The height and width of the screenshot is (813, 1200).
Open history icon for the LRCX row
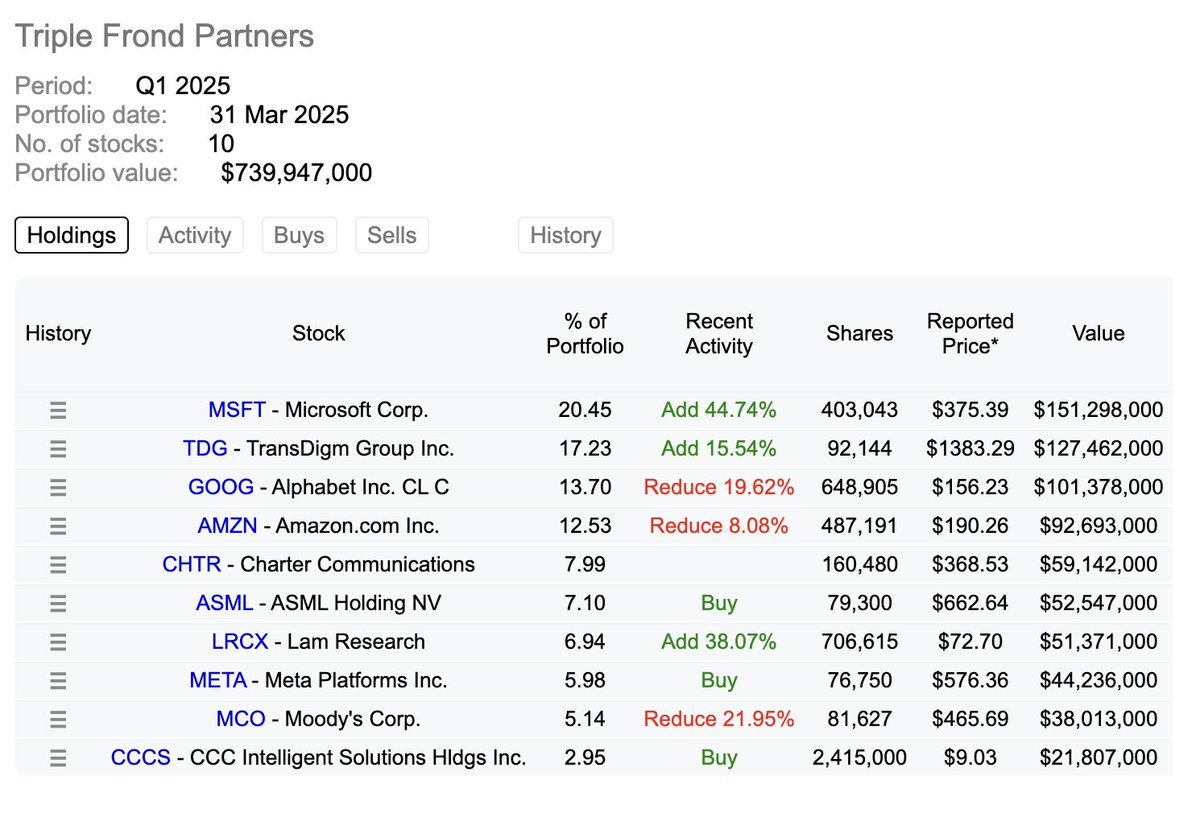pyautogui.click(x=58, y=642)
